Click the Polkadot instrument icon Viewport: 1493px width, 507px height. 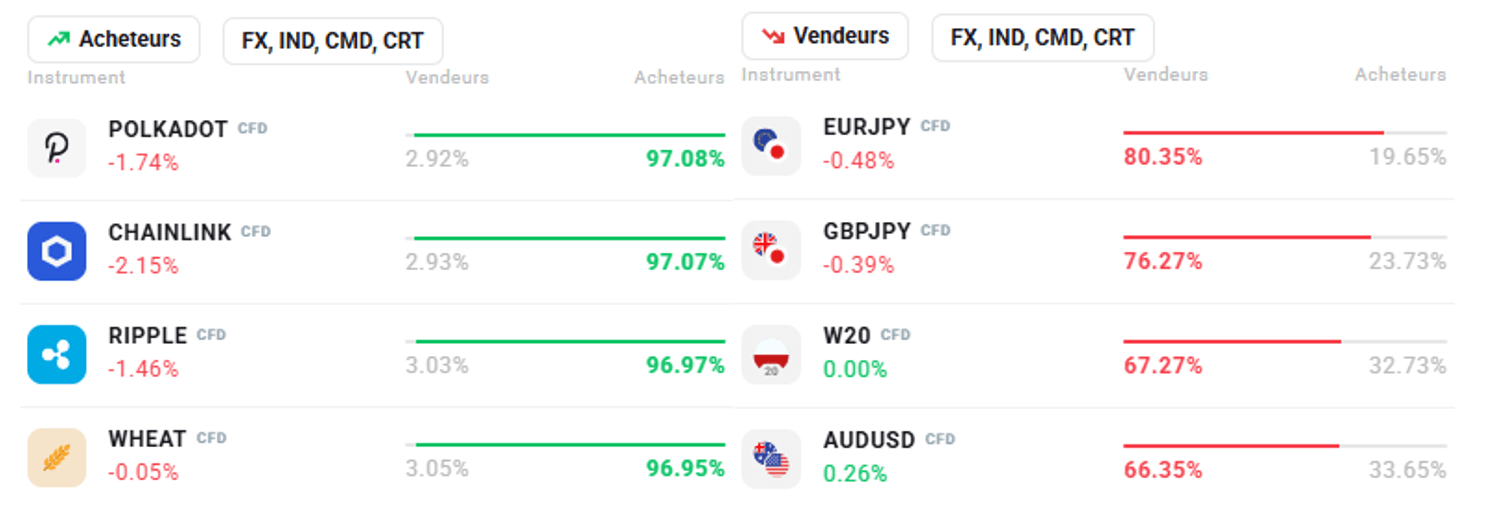(56, 148)
